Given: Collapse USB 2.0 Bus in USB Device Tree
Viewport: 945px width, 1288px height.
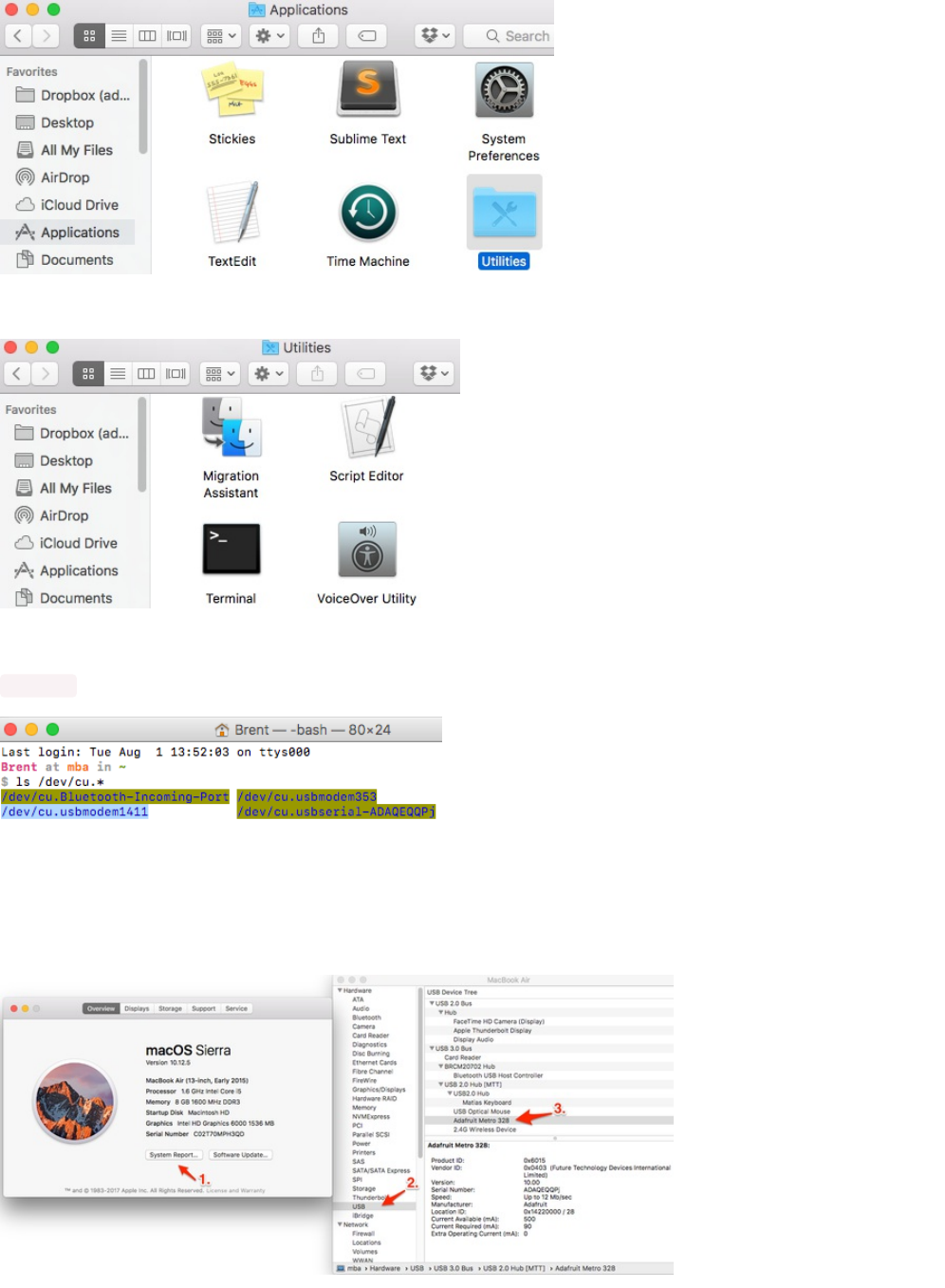Looking at the screenshot, I should (x=432, y=1003).
